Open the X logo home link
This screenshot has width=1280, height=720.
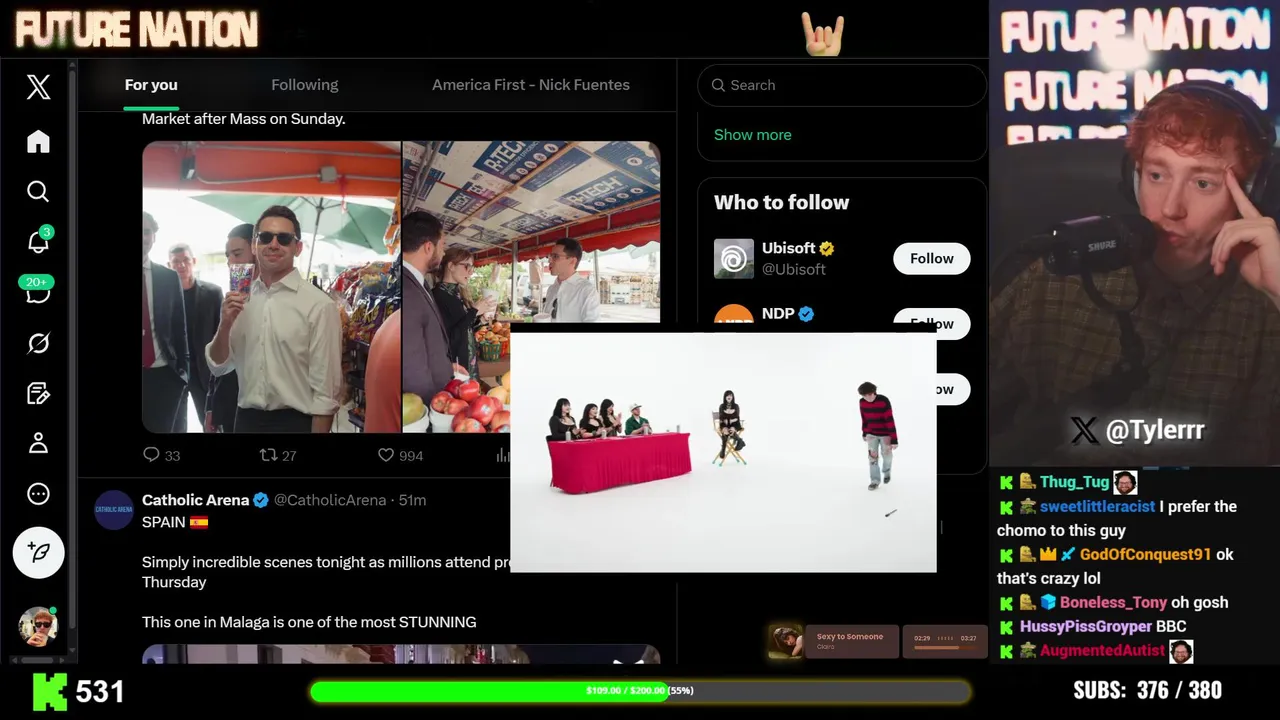point(38,87)
